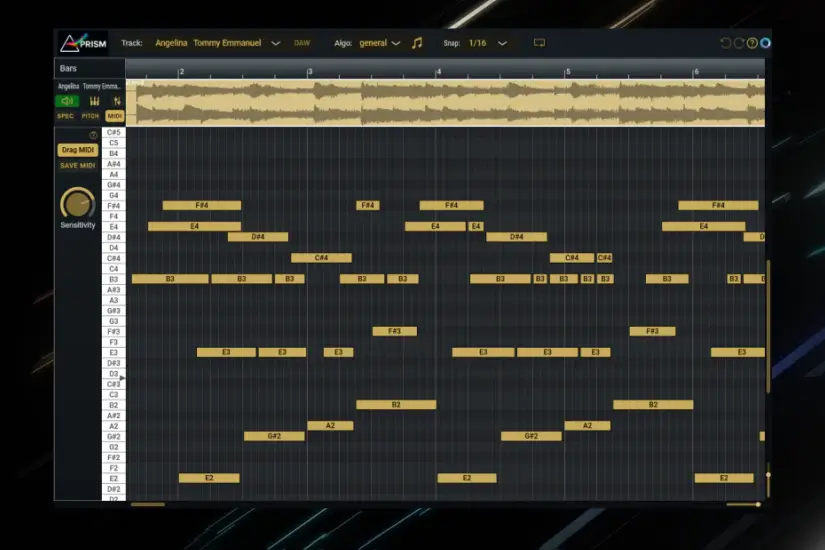The width and height of the screenshot is (825, 550).
Task: Open the Algo general dropdown
Action: coord(379,43)
